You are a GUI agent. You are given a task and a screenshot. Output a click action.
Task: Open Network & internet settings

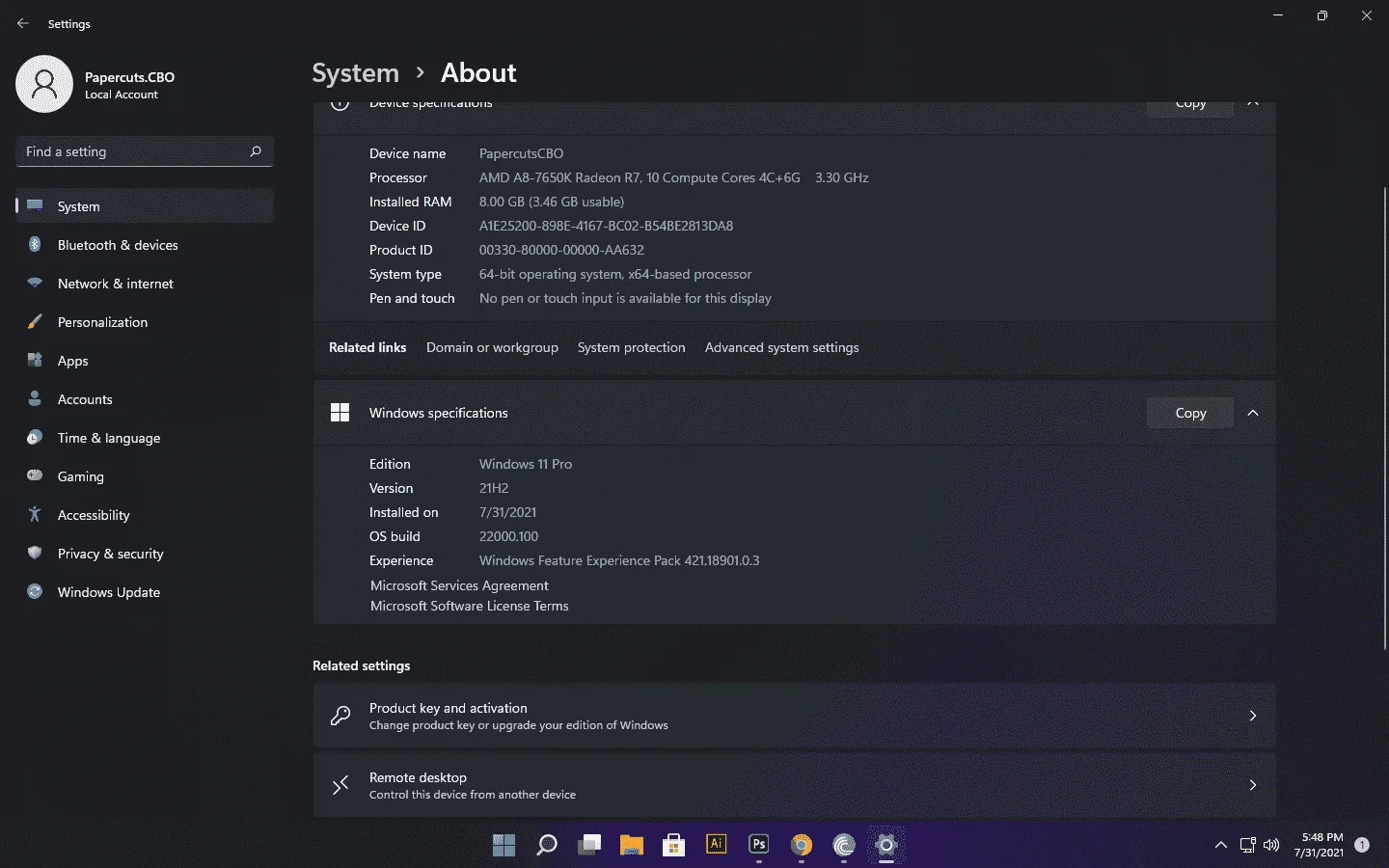[x=145, y=284]
